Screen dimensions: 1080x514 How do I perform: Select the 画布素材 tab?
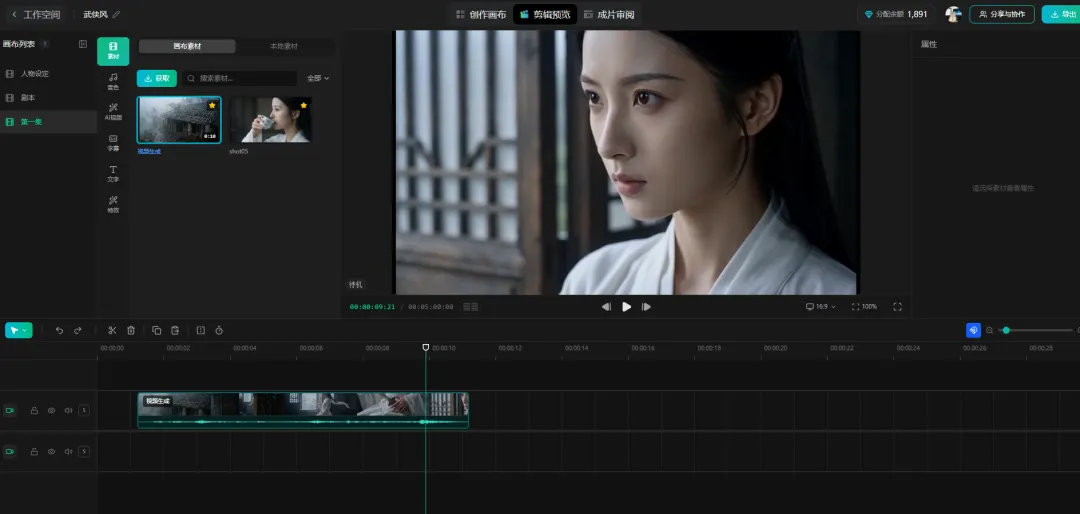point(187,47)
